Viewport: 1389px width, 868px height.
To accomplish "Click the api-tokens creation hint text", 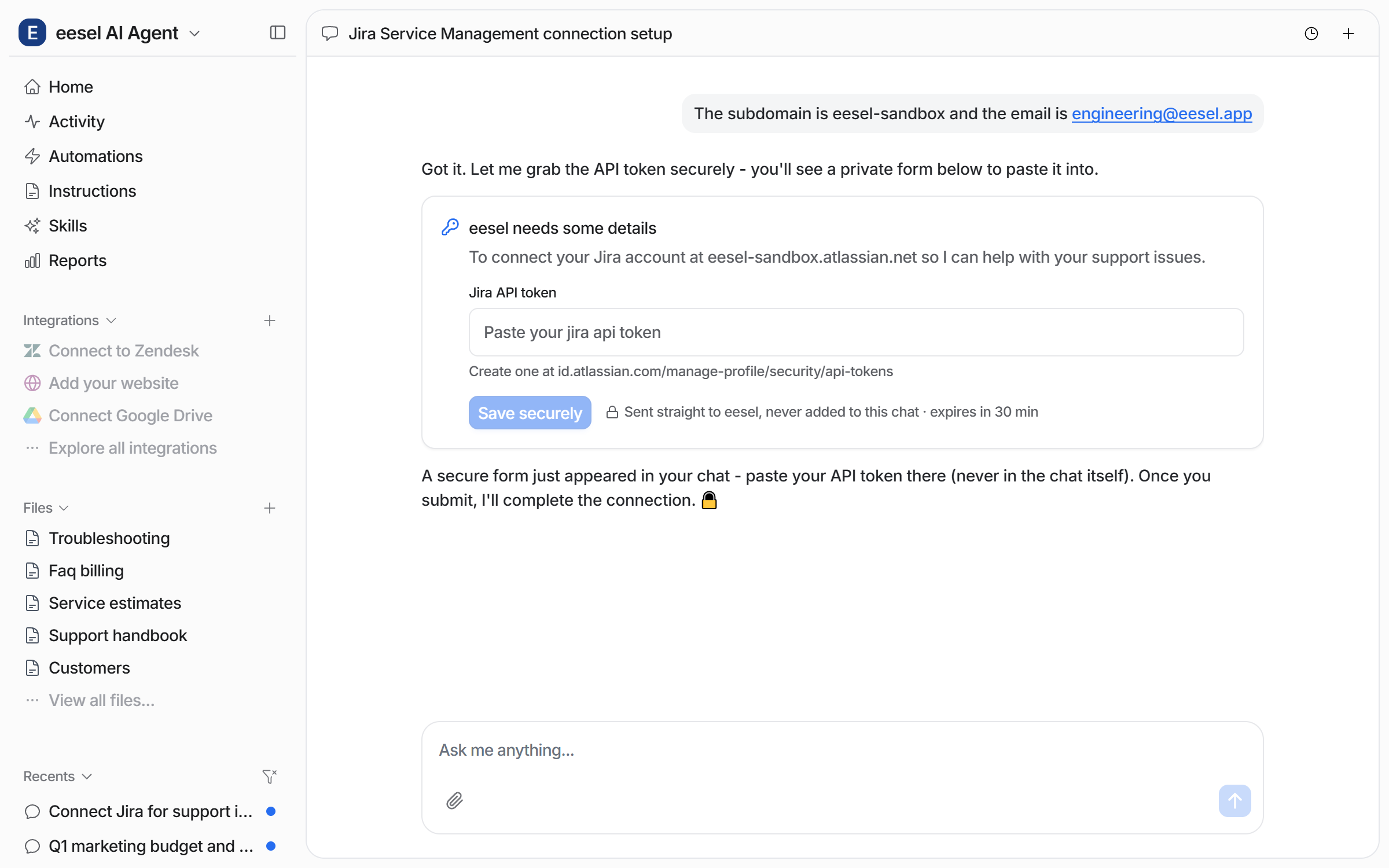I will 681,371.
